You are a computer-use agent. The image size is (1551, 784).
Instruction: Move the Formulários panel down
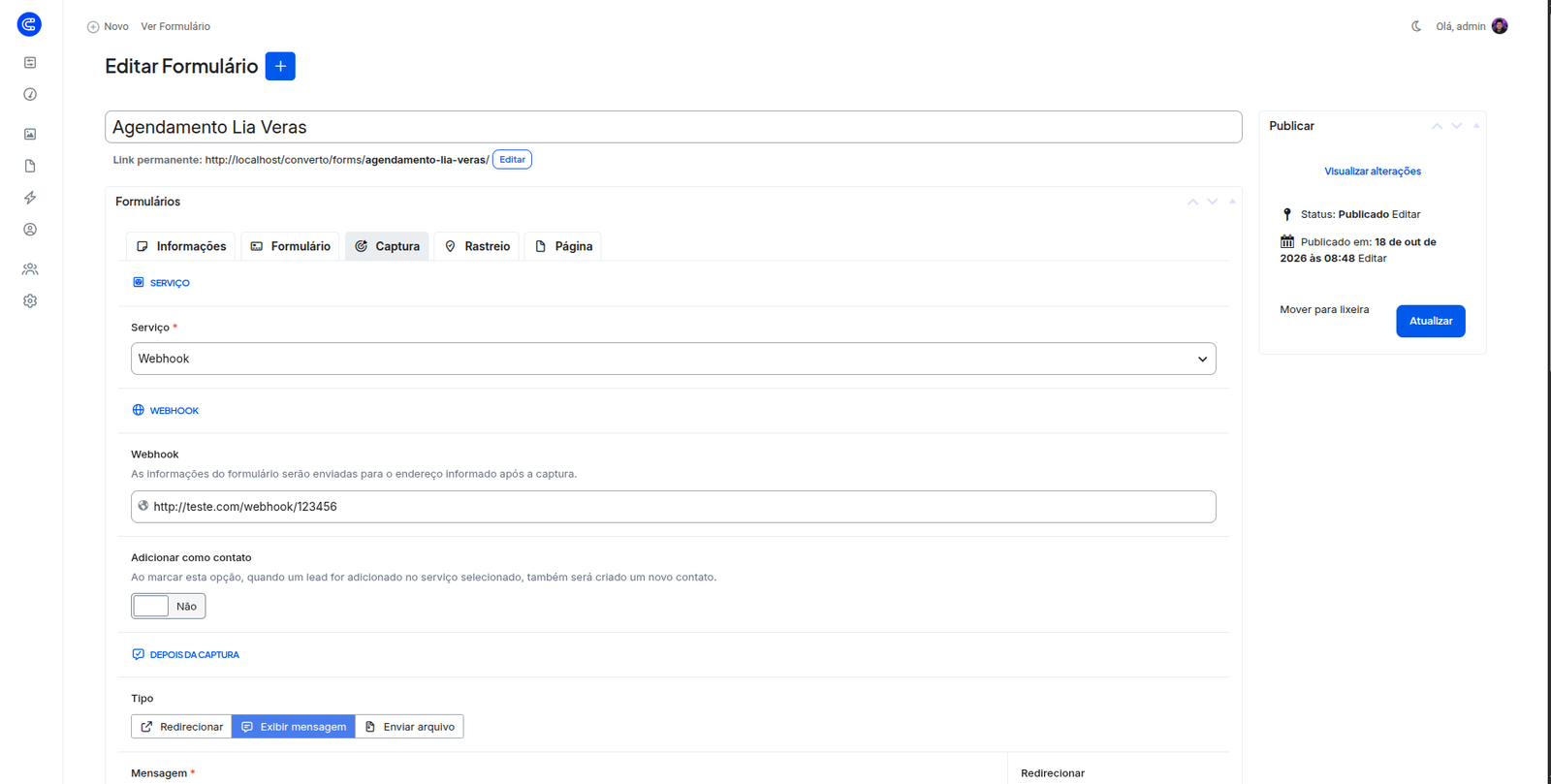1213,202
